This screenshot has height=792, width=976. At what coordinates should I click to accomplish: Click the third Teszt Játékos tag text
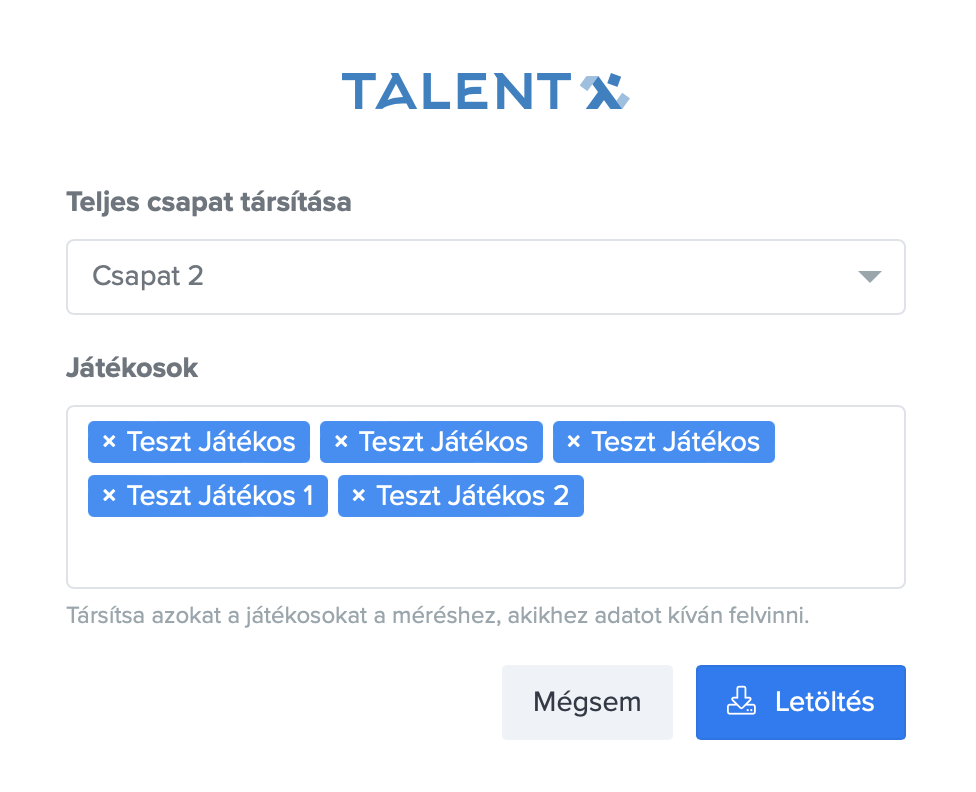click(x=675, y=442)
